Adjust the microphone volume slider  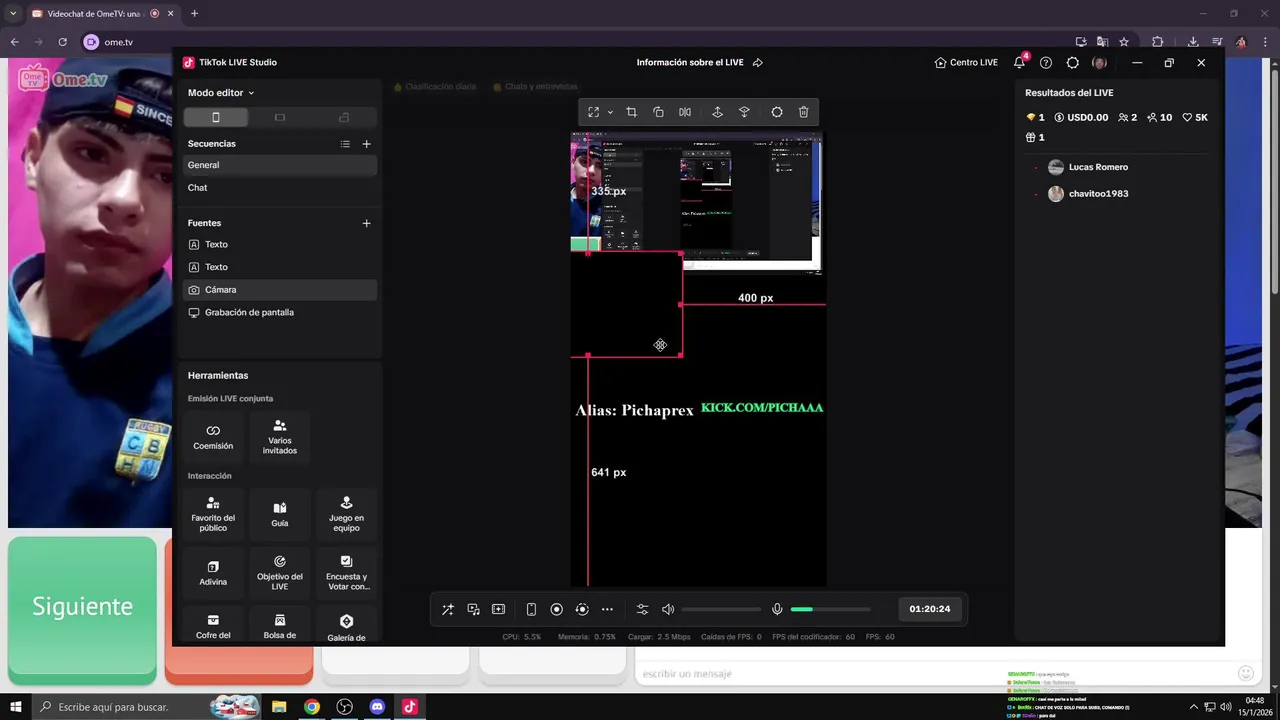point(830,609)
